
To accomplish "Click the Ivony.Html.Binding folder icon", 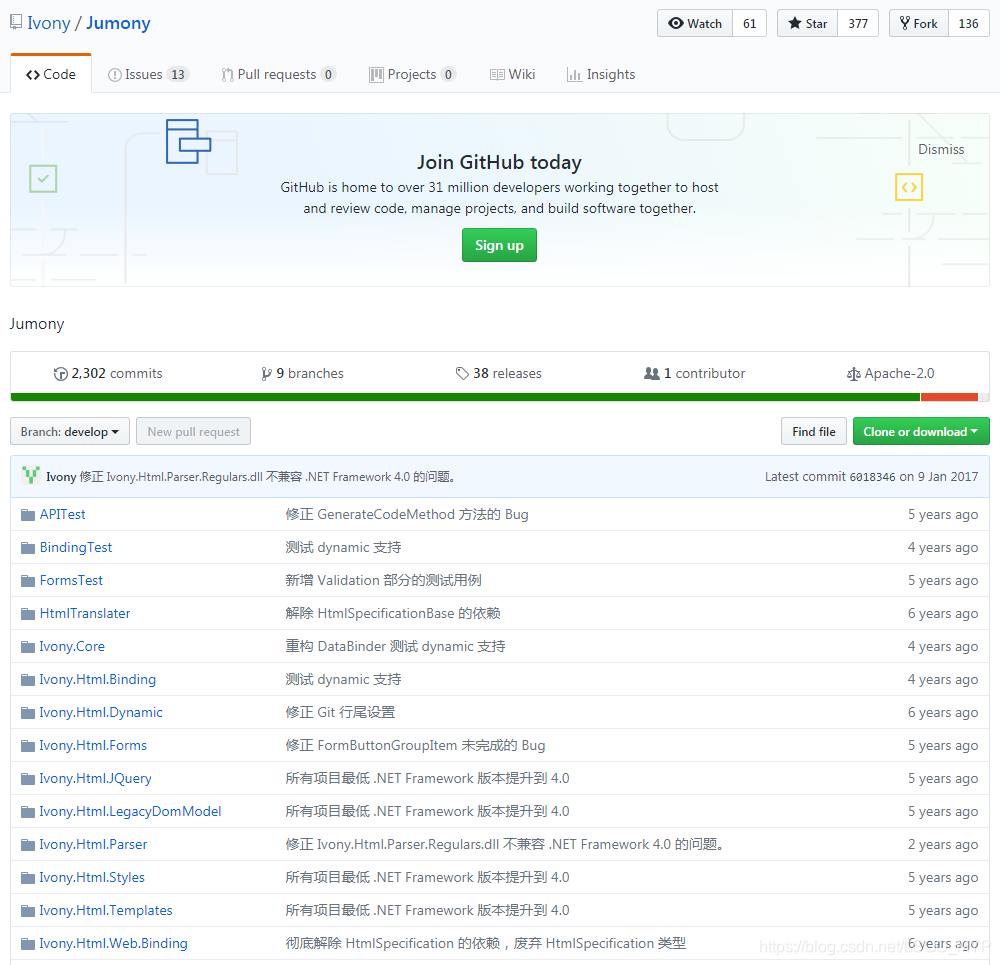I will coord(27,681).
